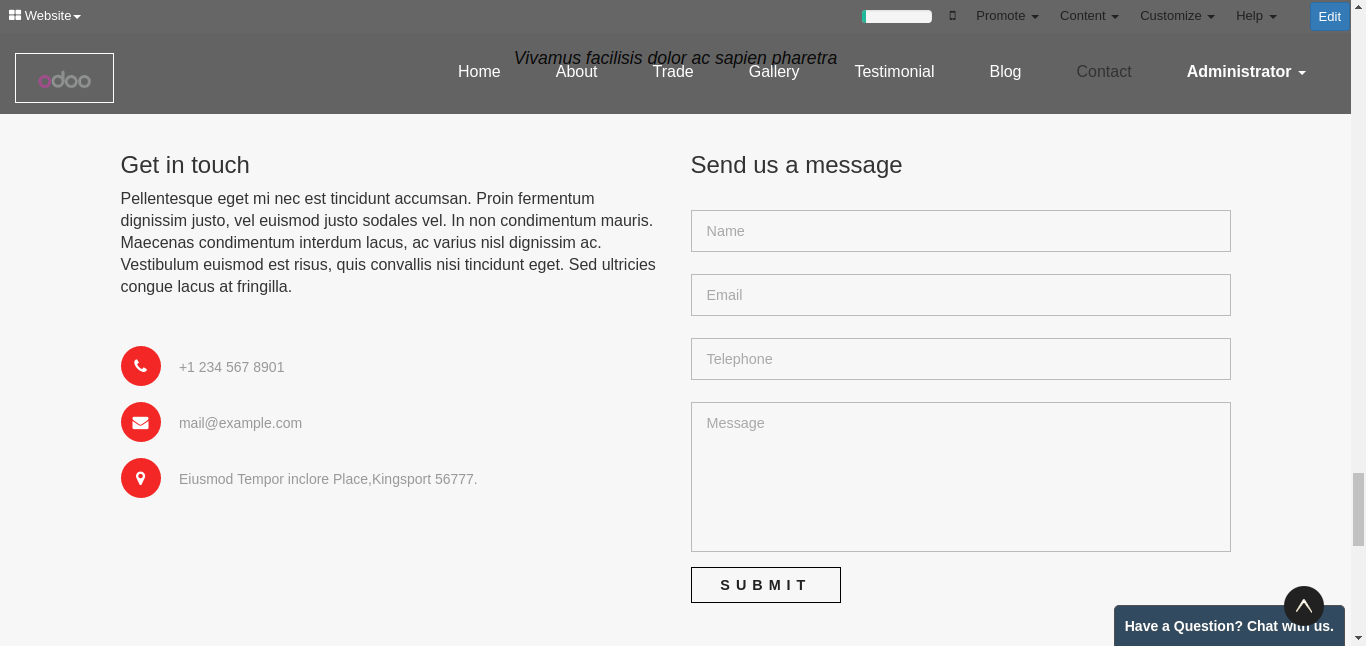Click the Name input field
Screen dimensions: 1366x646
point(960,231)
